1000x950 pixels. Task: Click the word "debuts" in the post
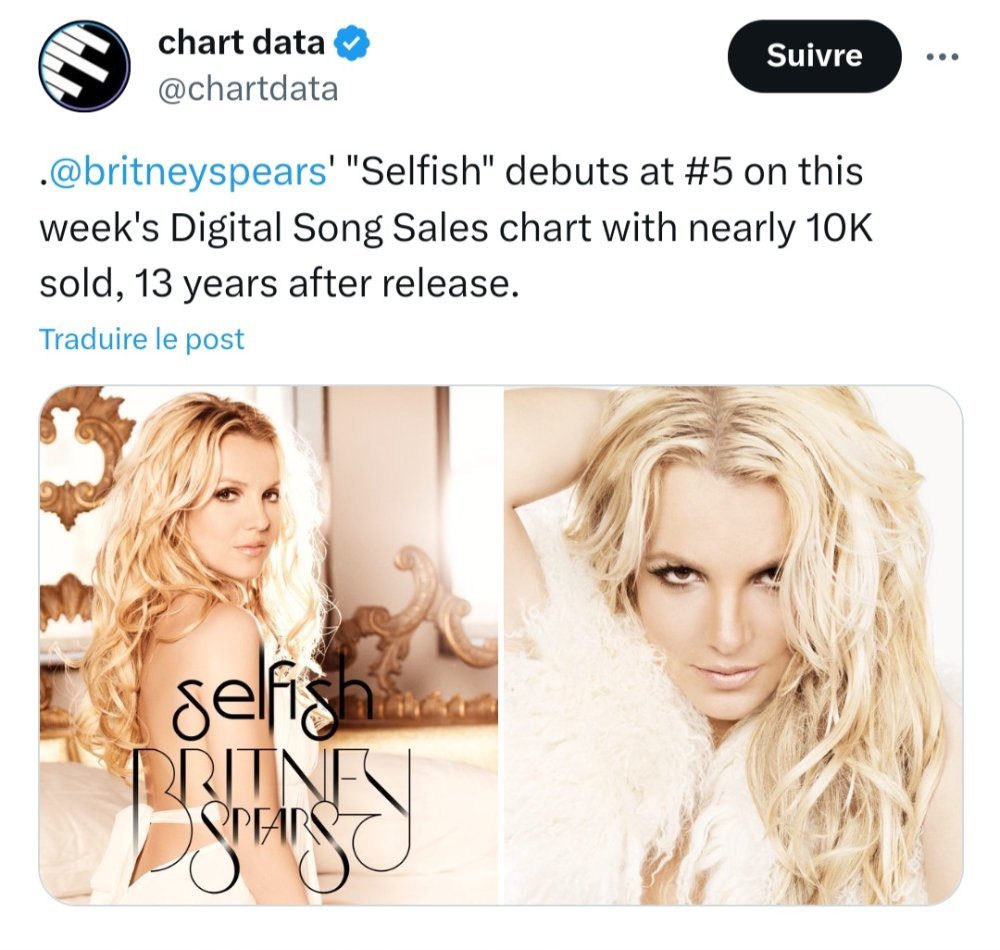click(567, 172)
